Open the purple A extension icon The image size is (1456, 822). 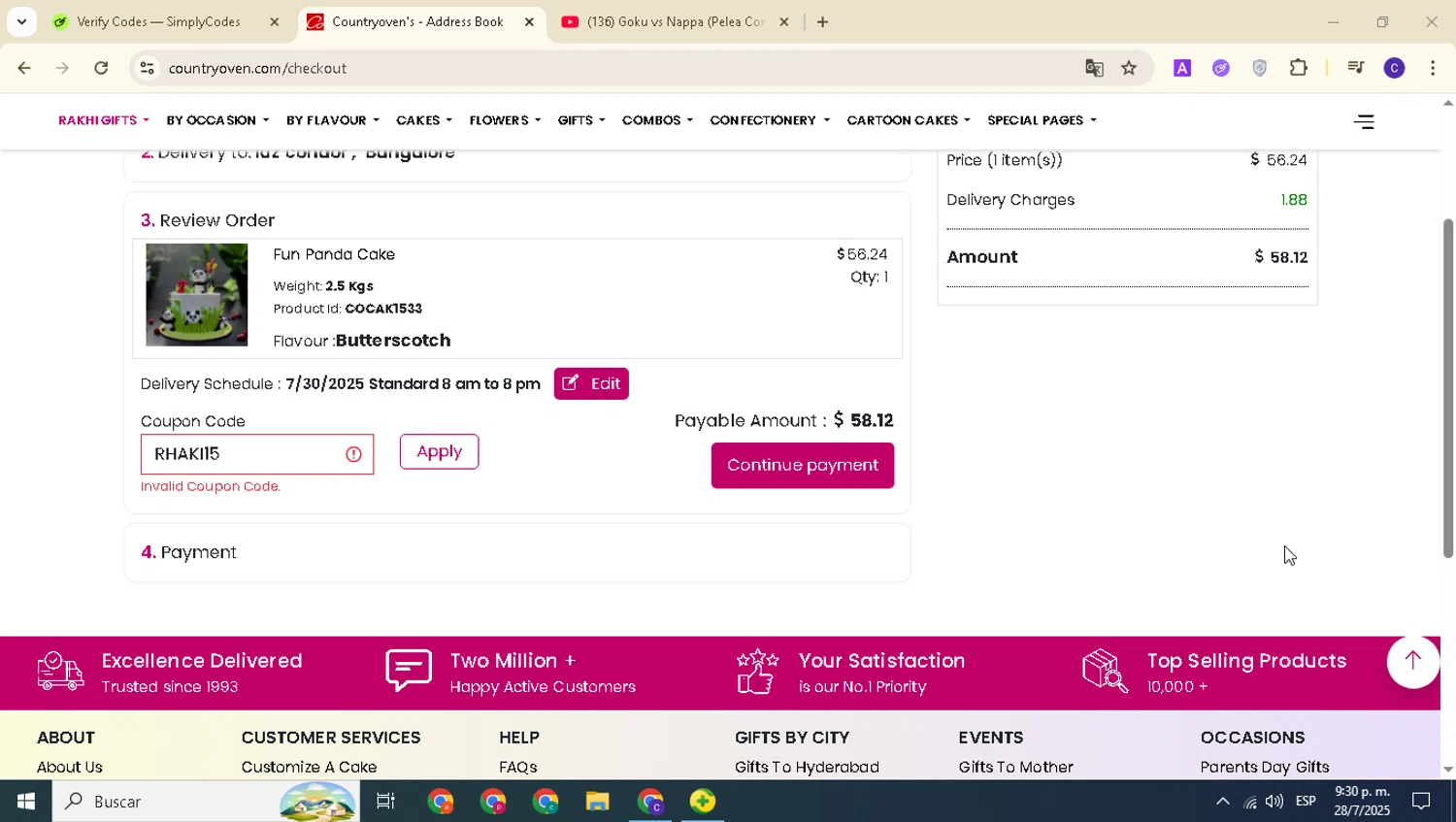(1182, 68)
